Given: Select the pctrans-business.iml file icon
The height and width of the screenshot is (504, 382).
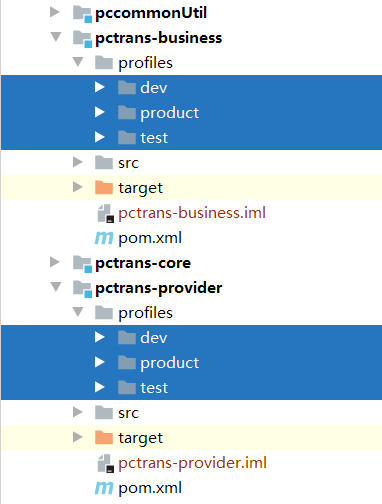Looking at the screenshot, I should [106, 213].
